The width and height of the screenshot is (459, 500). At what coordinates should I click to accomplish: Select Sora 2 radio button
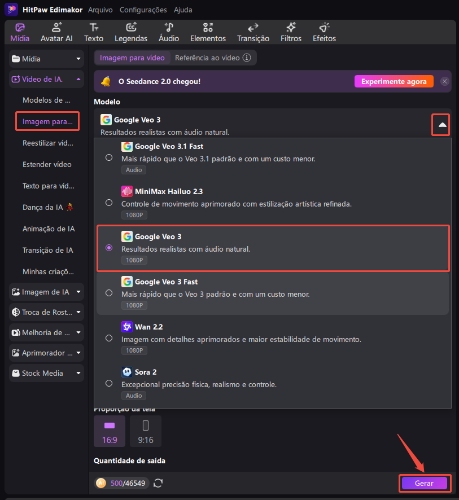109,383
